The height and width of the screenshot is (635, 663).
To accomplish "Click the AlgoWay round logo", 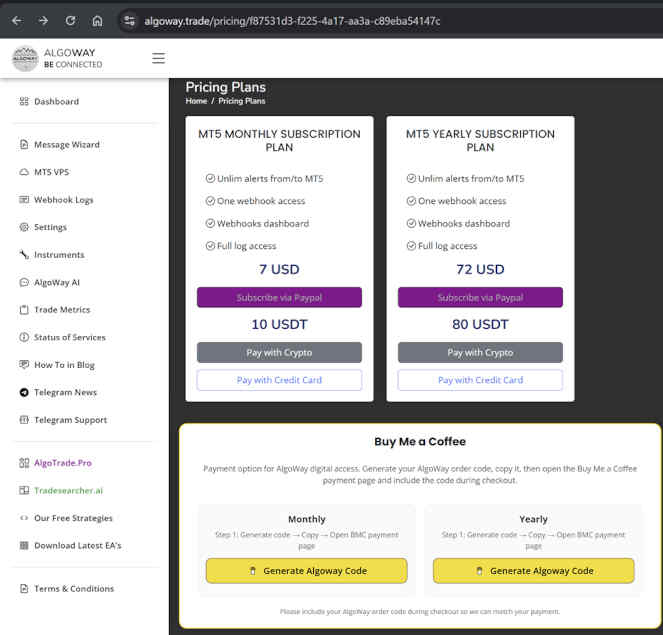I will point(25,58).
